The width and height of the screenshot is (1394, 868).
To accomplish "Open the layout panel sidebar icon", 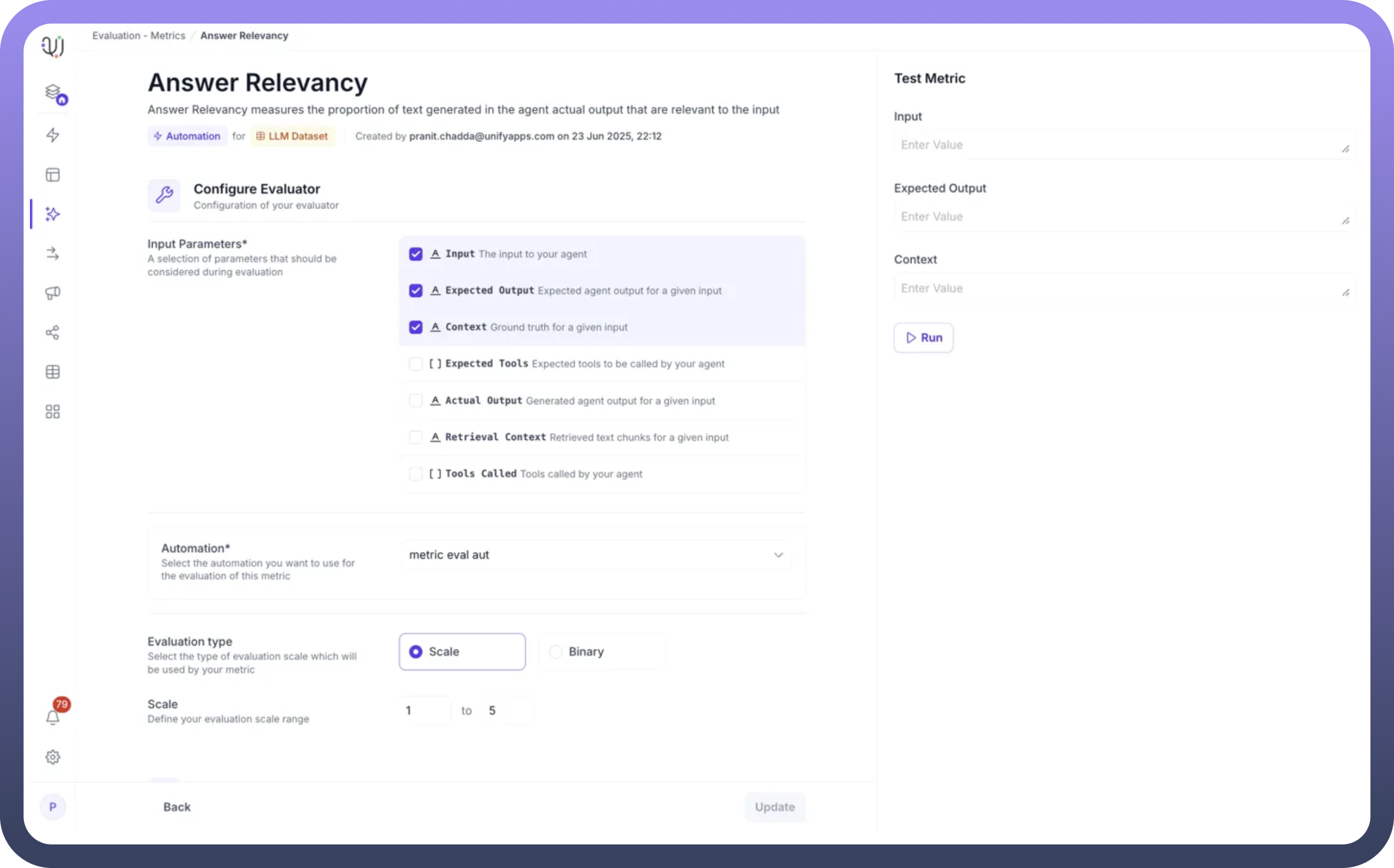I will pos(52,175).
